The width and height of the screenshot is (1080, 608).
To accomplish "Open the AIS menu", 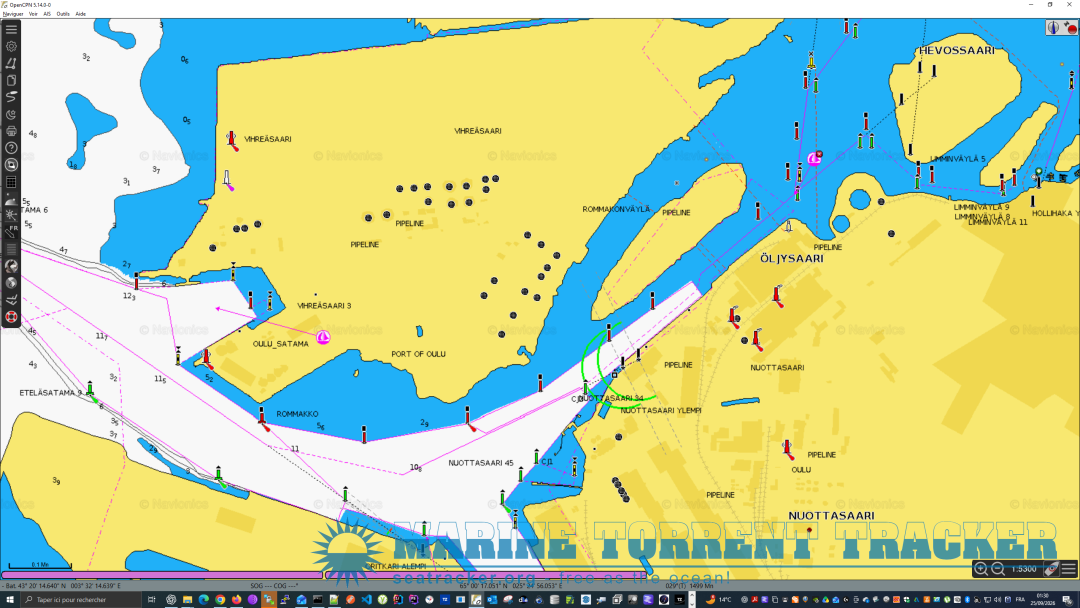I will [47, 14].
